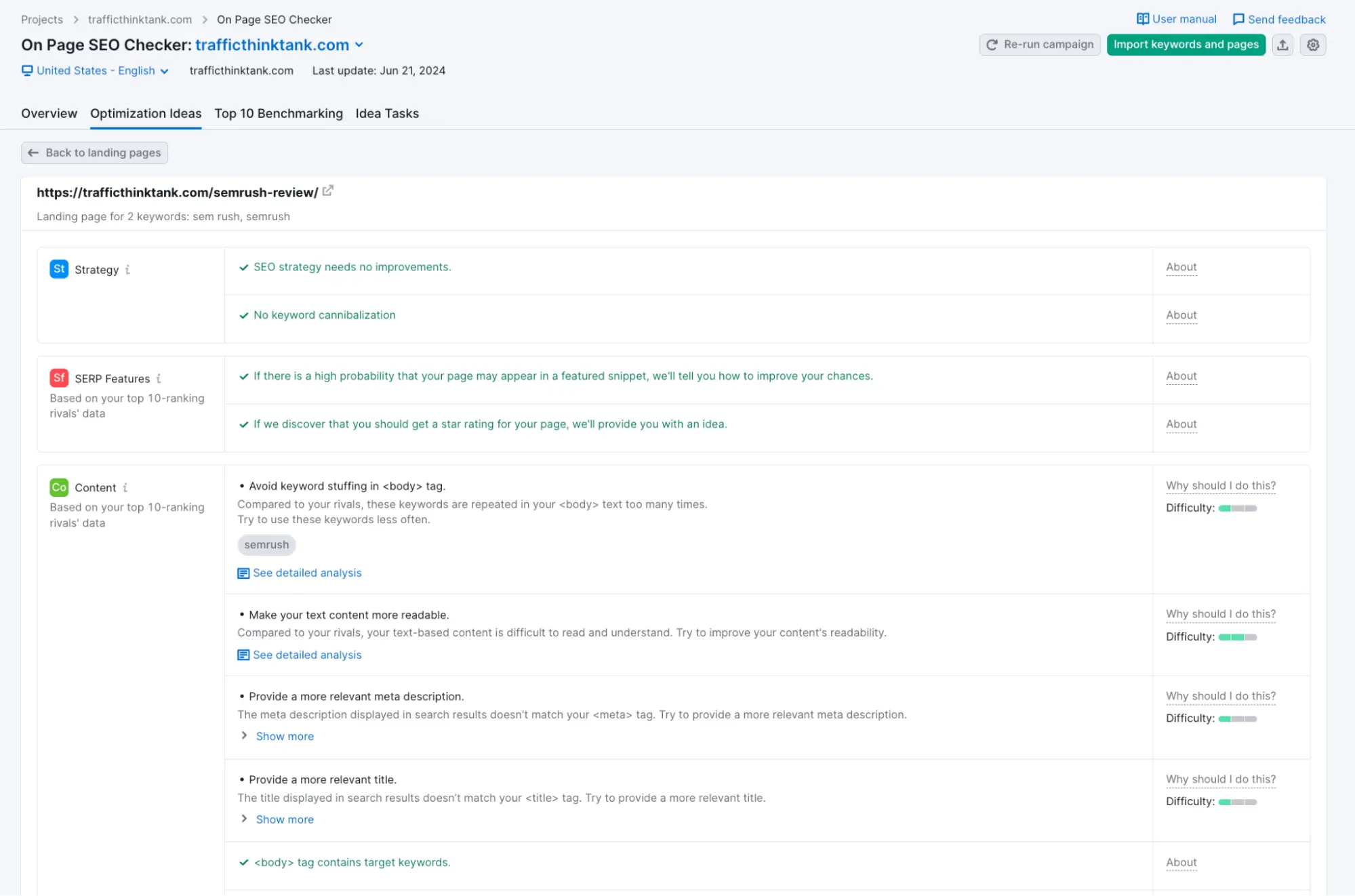Switch to the Top 10 Benchmarking tab

point(279,113)
